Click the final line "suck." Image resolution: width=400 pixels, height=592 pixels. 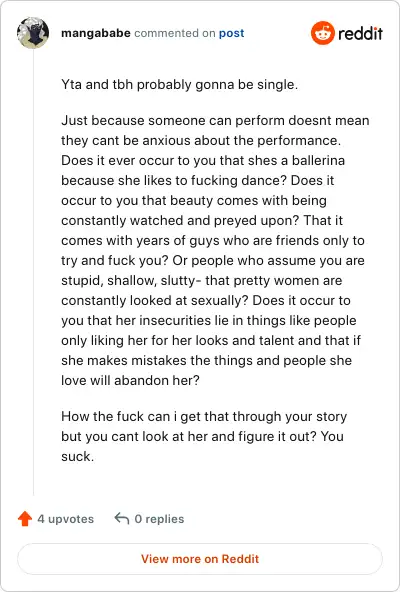(77, 456)
